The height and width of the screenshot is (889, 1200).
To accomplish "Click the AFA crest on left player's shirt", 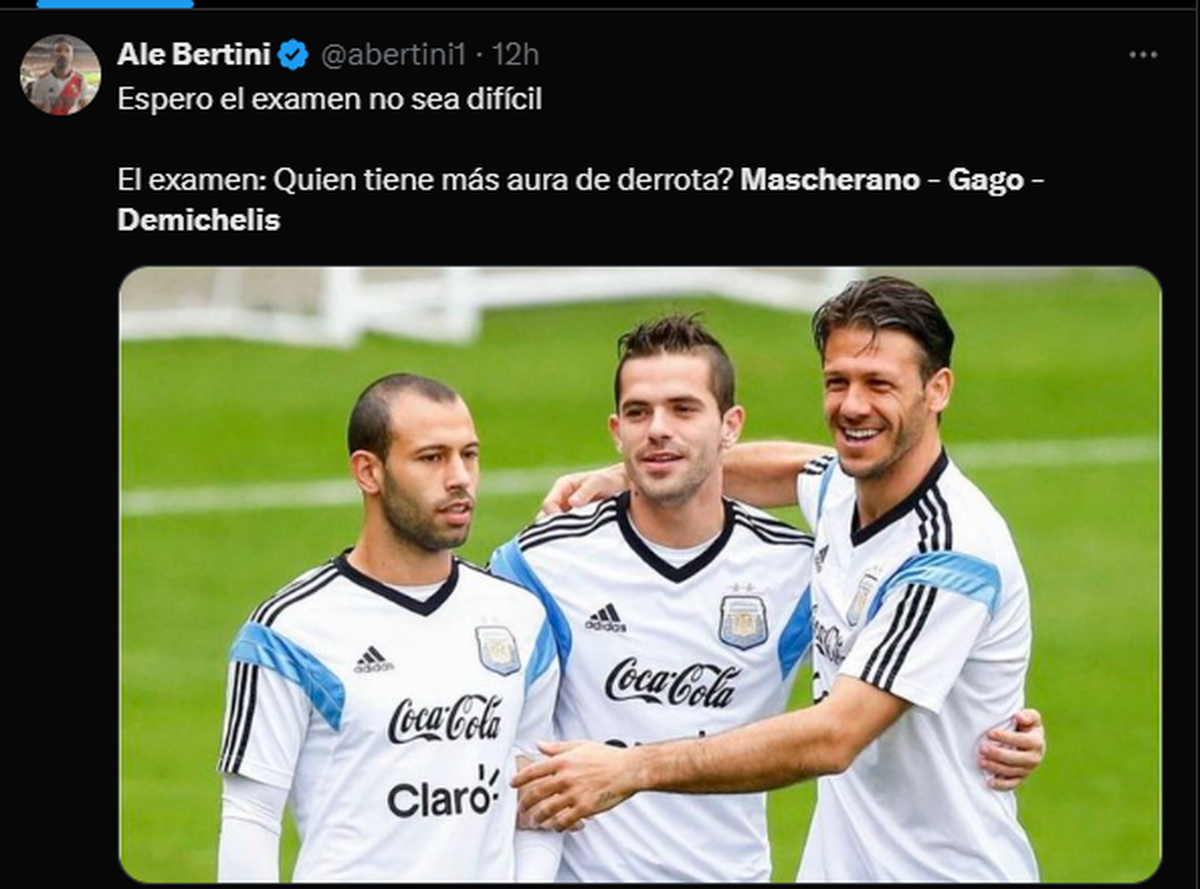I will pyautogui.click(x=497, y=650).
